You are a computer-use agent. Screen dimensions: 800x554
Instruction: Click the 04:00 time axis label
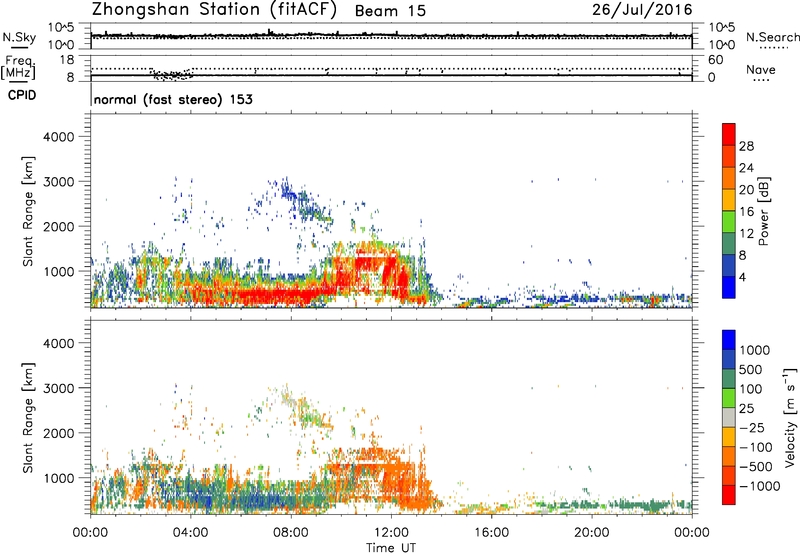[190, 533]
